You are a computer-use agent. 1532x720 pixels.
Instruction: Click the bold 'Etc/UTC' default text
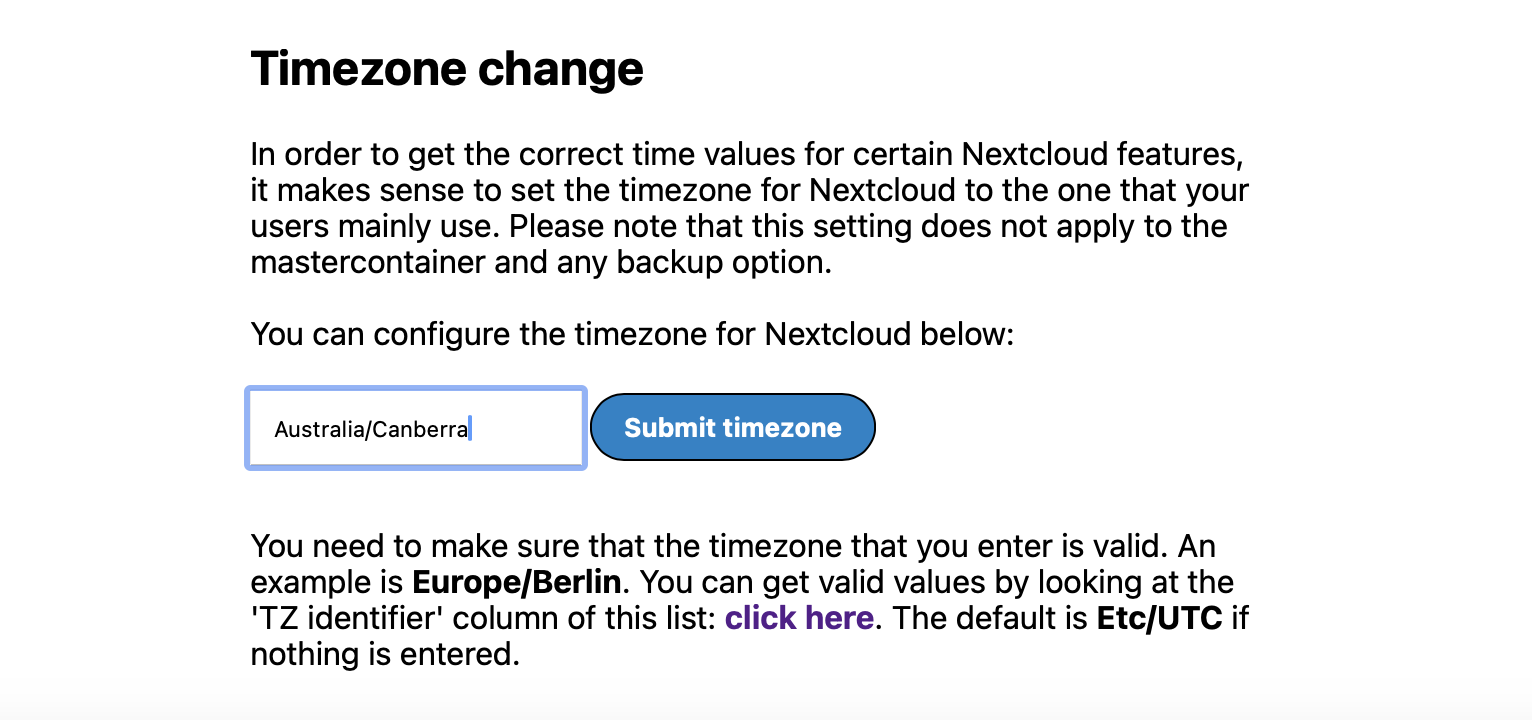[x=1159, y=618]
